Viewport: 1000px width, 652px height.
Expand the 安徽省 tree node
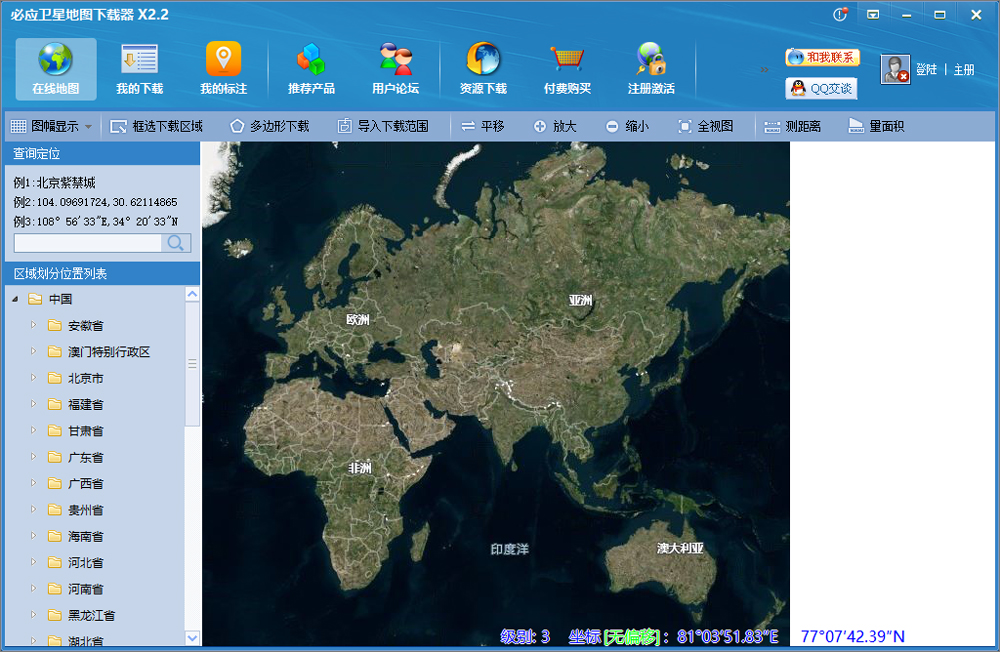click(33, 325)
